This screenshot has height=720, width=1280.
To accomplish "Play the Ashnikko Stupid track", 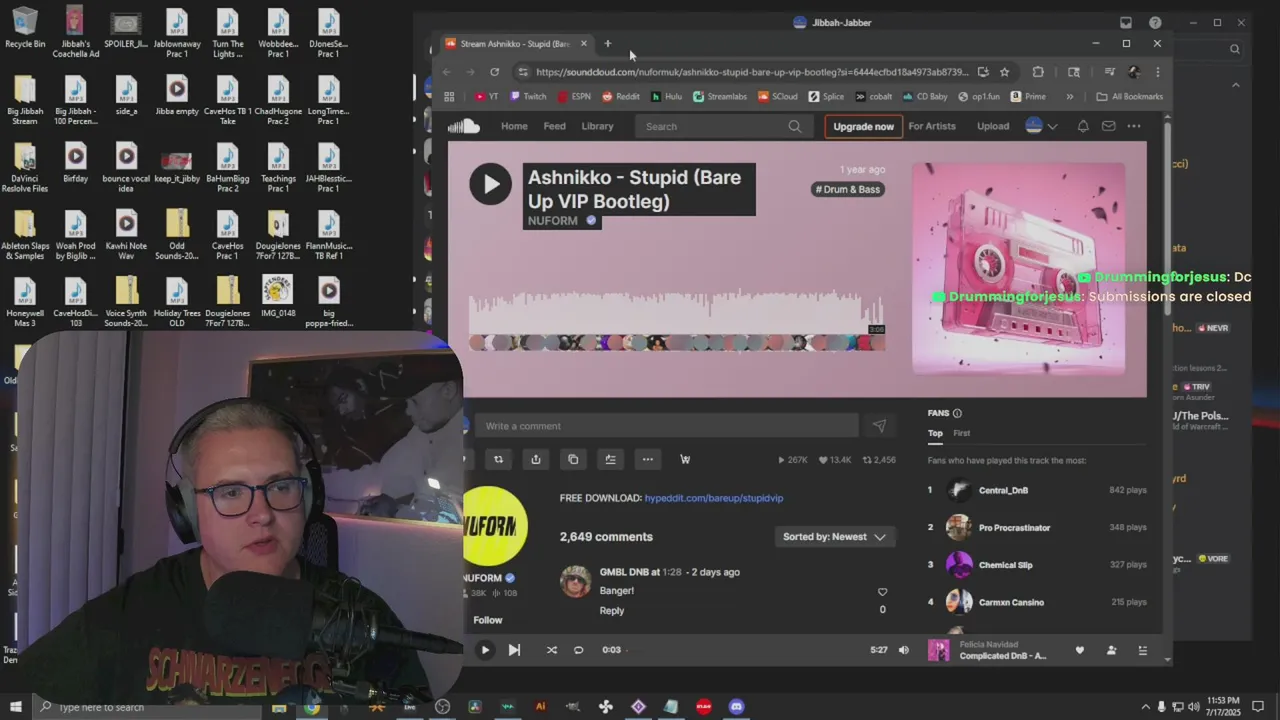I will (490, 184).
